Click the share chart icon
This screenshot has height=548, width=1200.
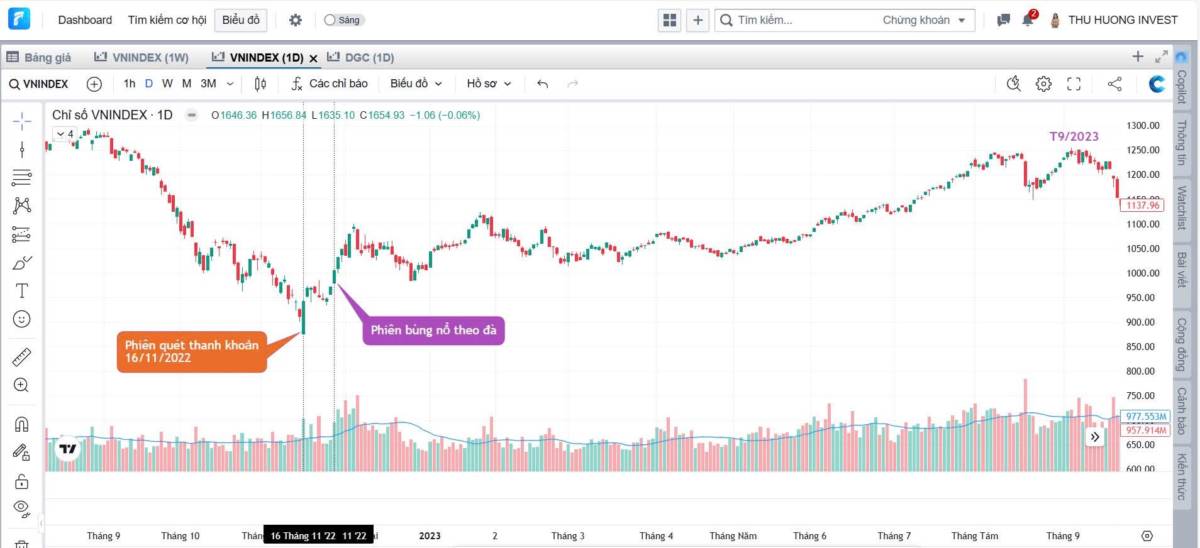tap(1115, 84)
